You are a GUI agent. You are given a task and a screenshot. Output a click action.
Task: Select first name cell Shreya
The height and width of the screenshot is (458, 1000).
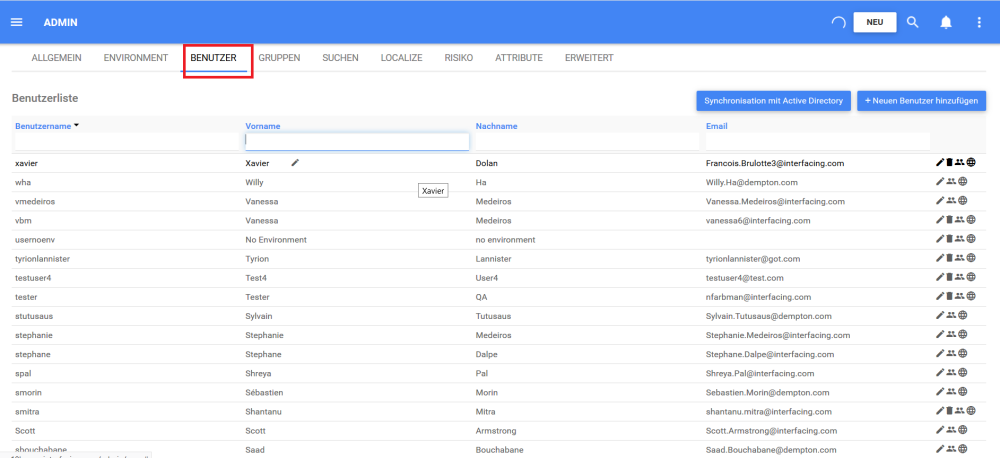tap(258, 373)
